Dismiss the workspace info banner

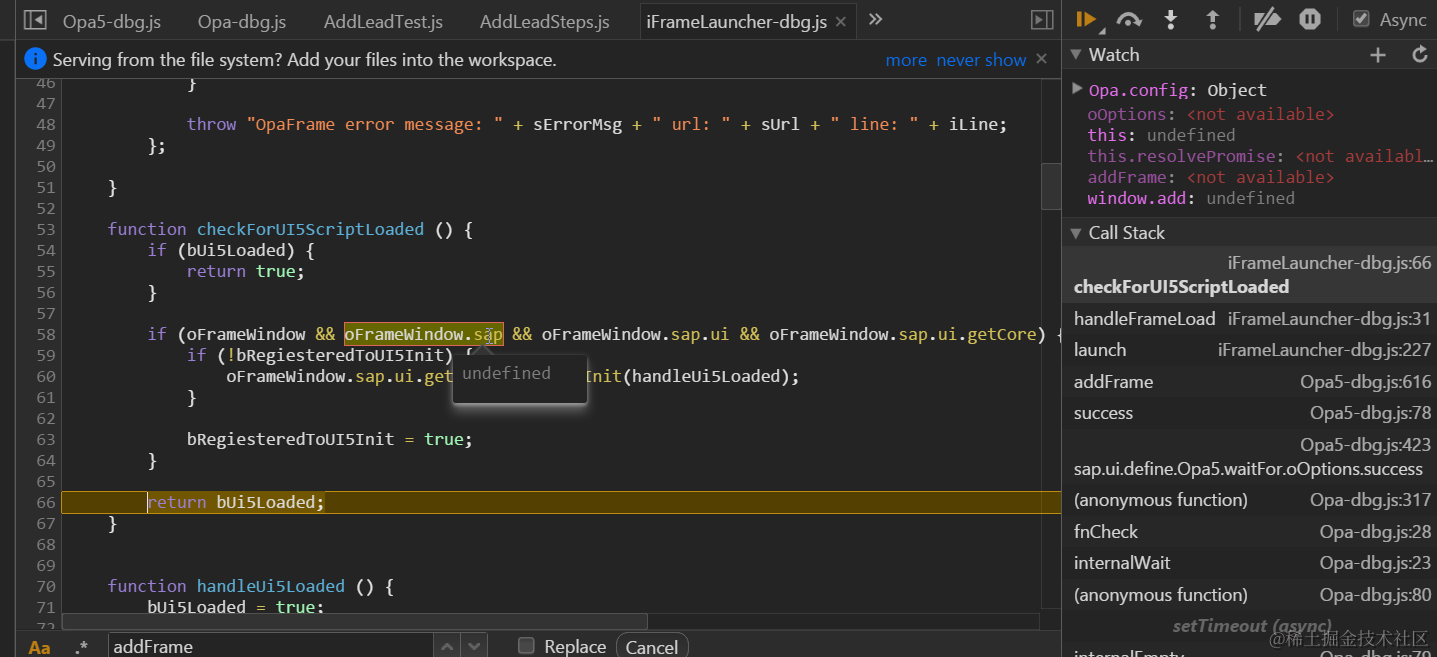[x=1041, y=59]
